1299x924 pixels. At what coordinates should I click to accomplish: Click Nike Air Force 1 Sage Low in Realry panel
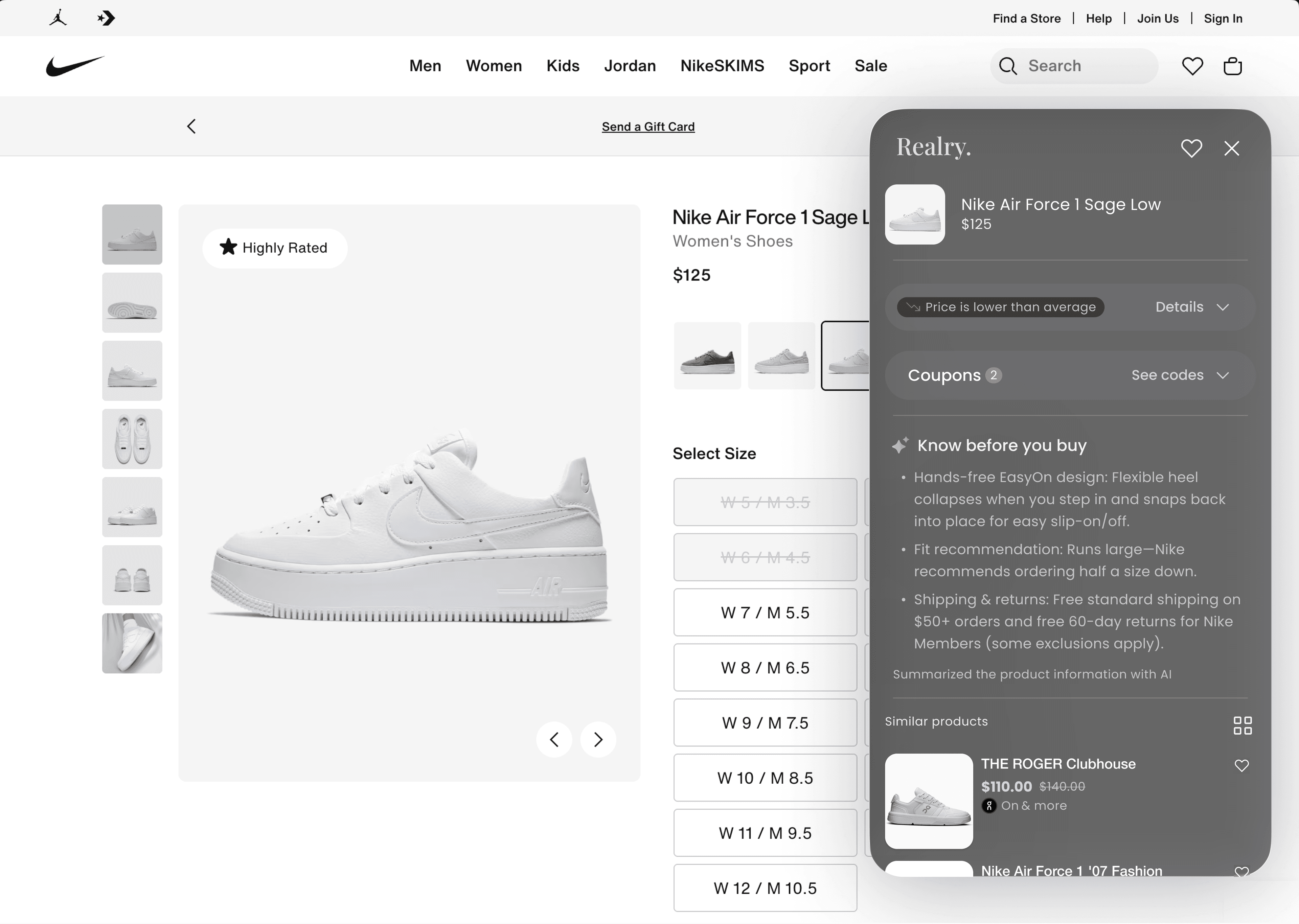[x=1061, y=204]
